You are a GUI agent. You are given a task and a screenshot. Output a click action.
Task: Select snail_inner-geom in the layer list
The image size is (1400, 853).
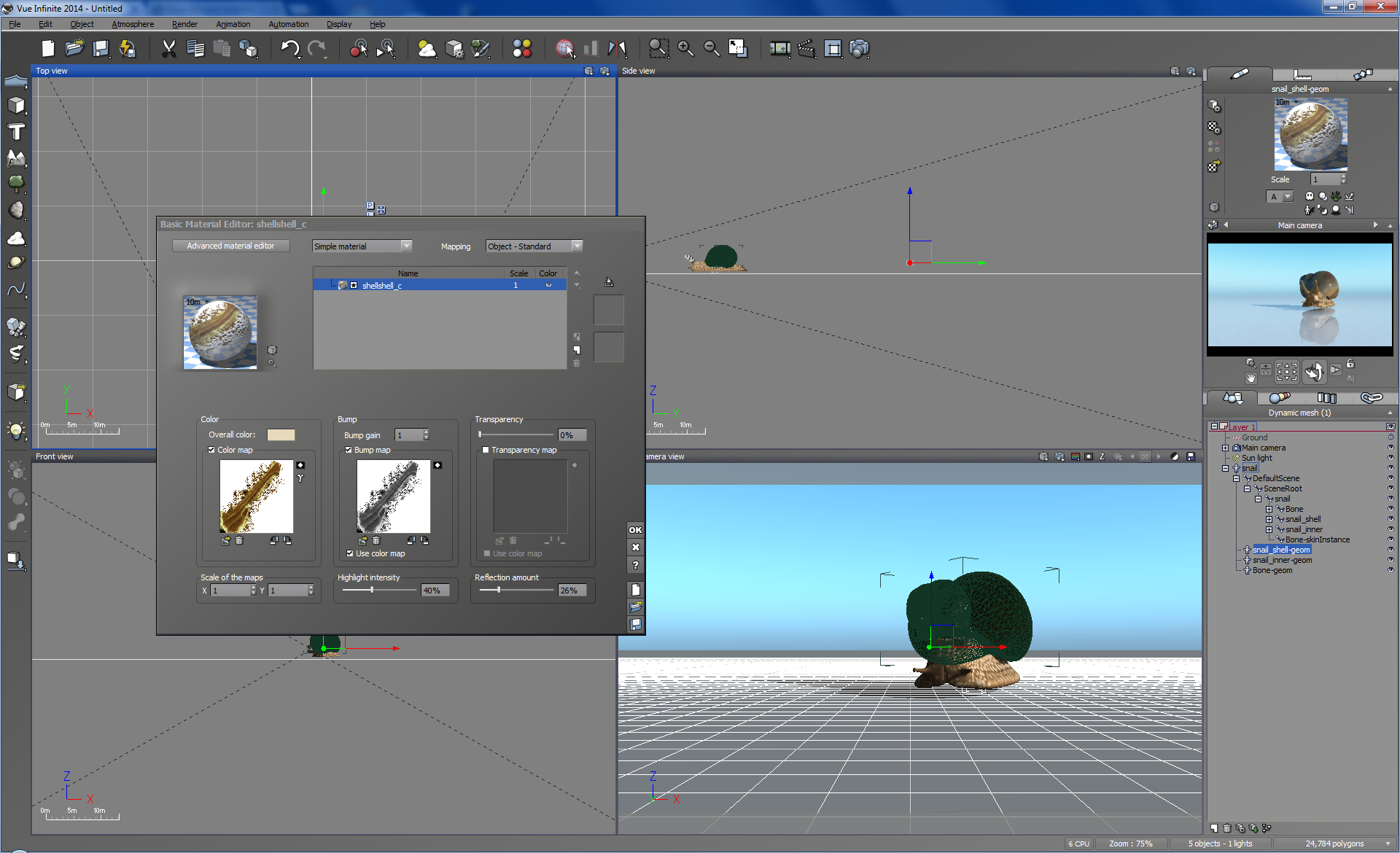1281,560
